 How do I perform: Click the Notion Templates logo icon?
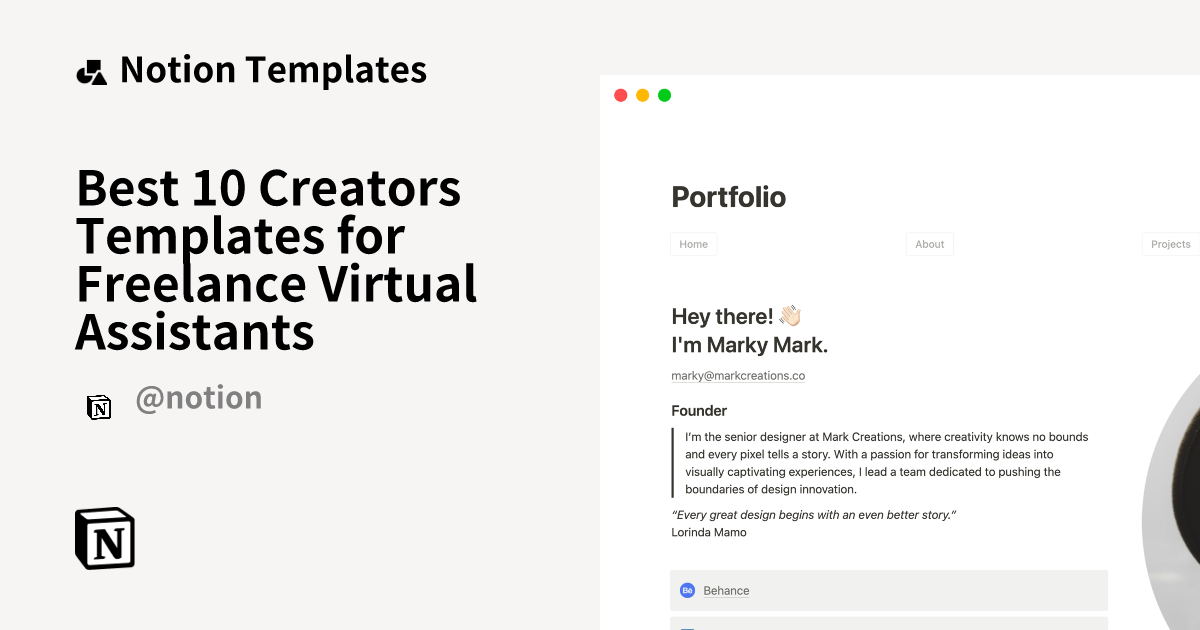[x=91, y=69]
